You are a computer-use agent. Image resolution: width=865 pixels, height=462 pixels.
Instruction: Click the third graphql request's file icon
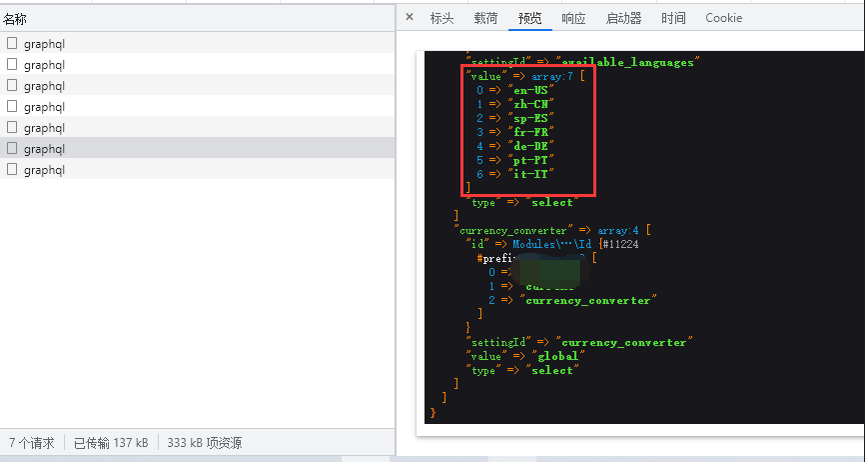click(x=12, y=86)
